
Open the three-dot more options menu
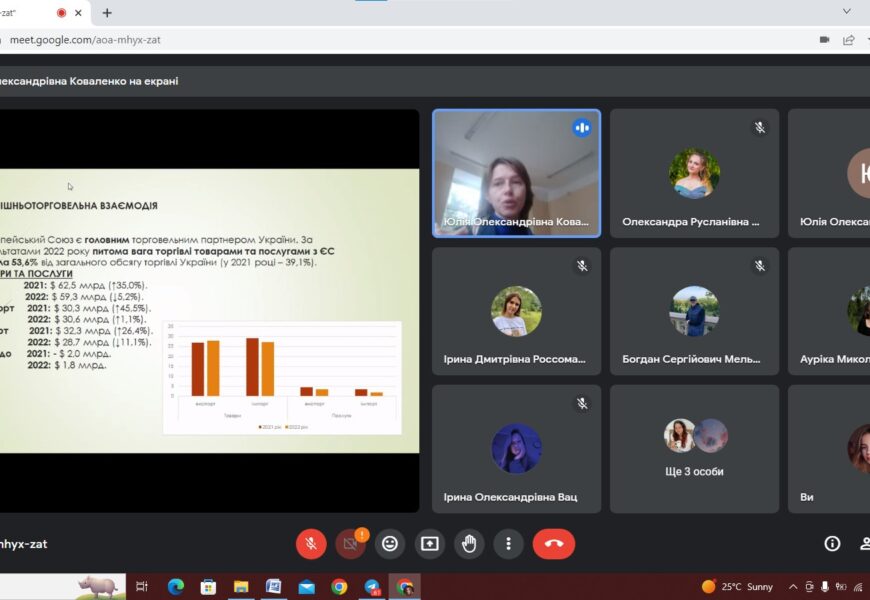click(508, 544)
